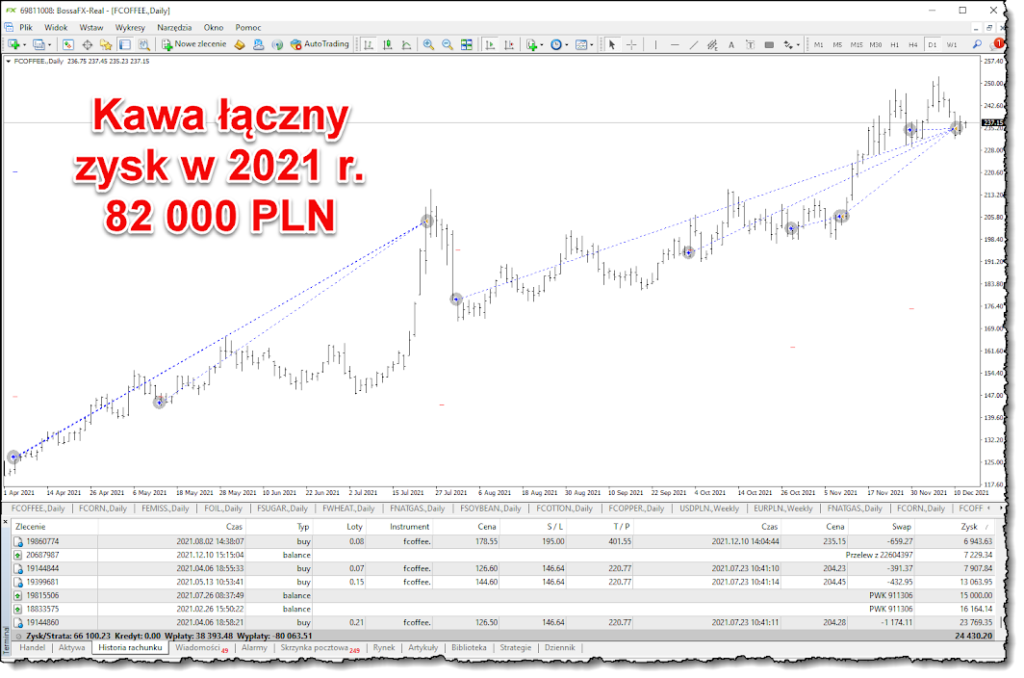The width and height of the screenshot is (1024, 678).
Task: Switch chart to M15 timeframe
Action: coord(856,44)
